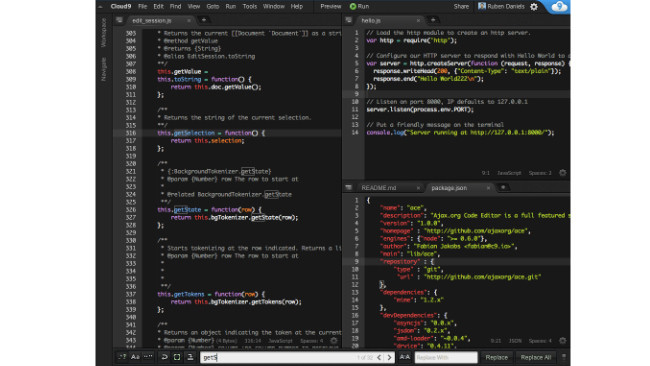The height and width of the screenshot is (366, 650).
Task: Open the View menu
Action: coord(194,7)
